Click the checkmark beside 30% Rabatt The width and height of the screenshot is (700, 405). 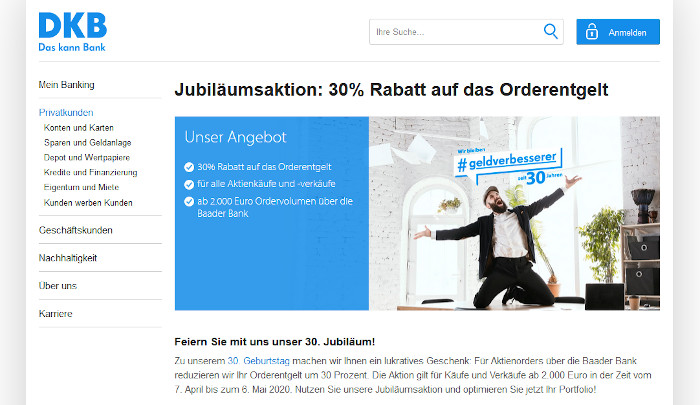(189, 167)
